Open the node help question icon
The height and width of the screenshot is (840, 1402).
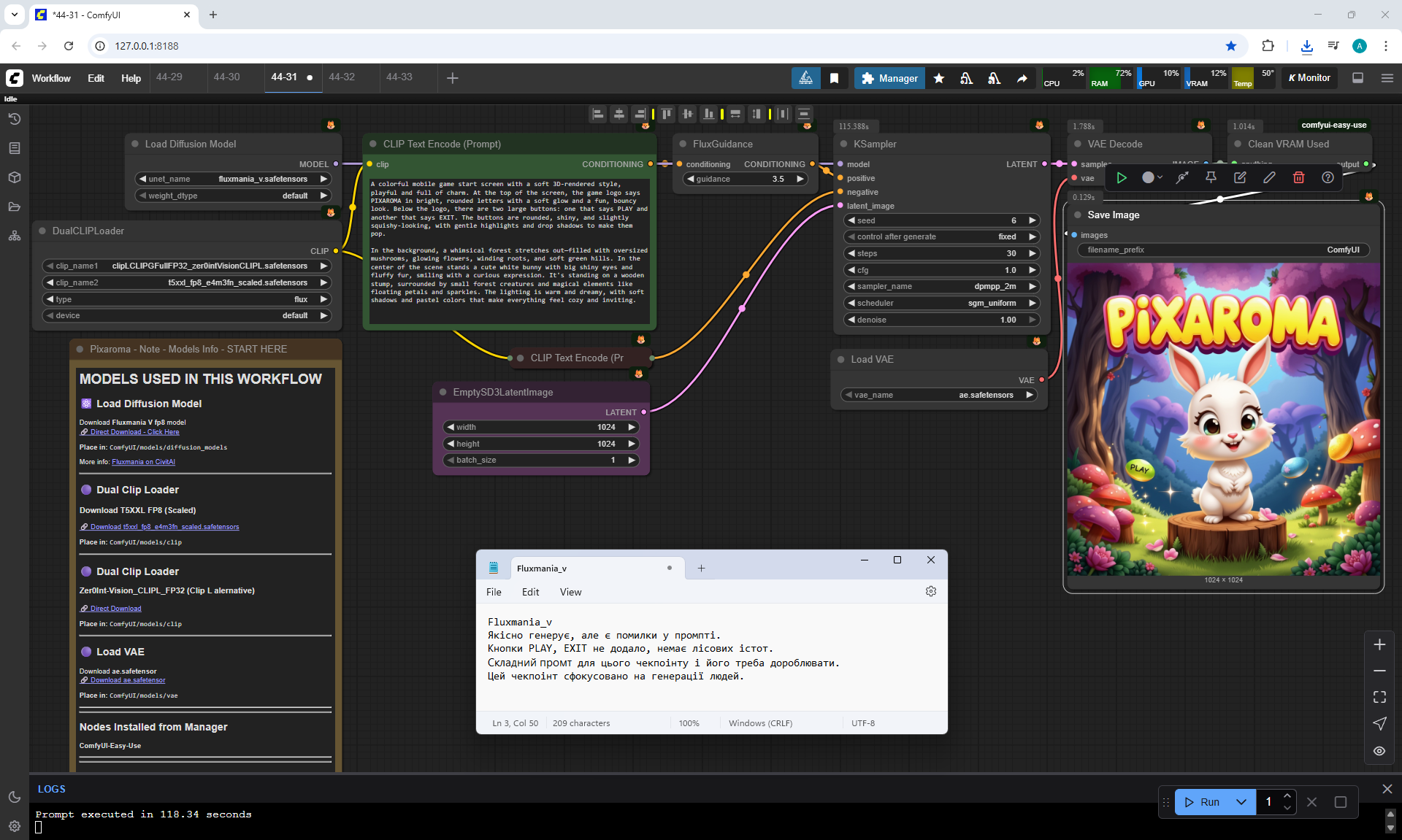tap(1328, 177)
